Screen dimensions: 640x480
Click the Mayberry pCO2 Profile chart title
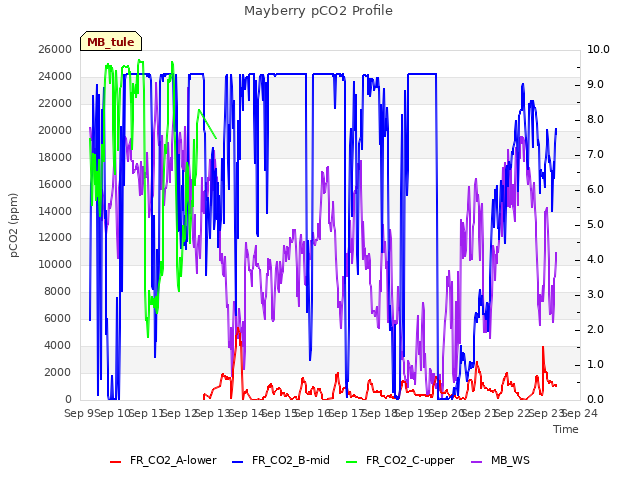coord(318,11)
